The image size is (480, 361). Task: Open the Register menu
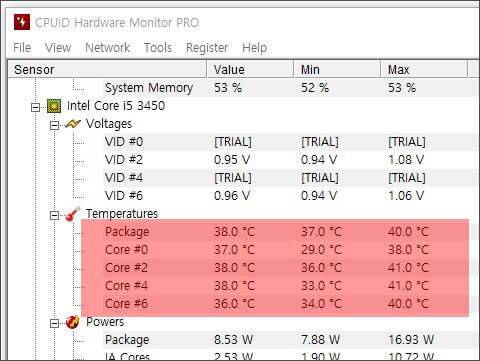tap(207, 48)
